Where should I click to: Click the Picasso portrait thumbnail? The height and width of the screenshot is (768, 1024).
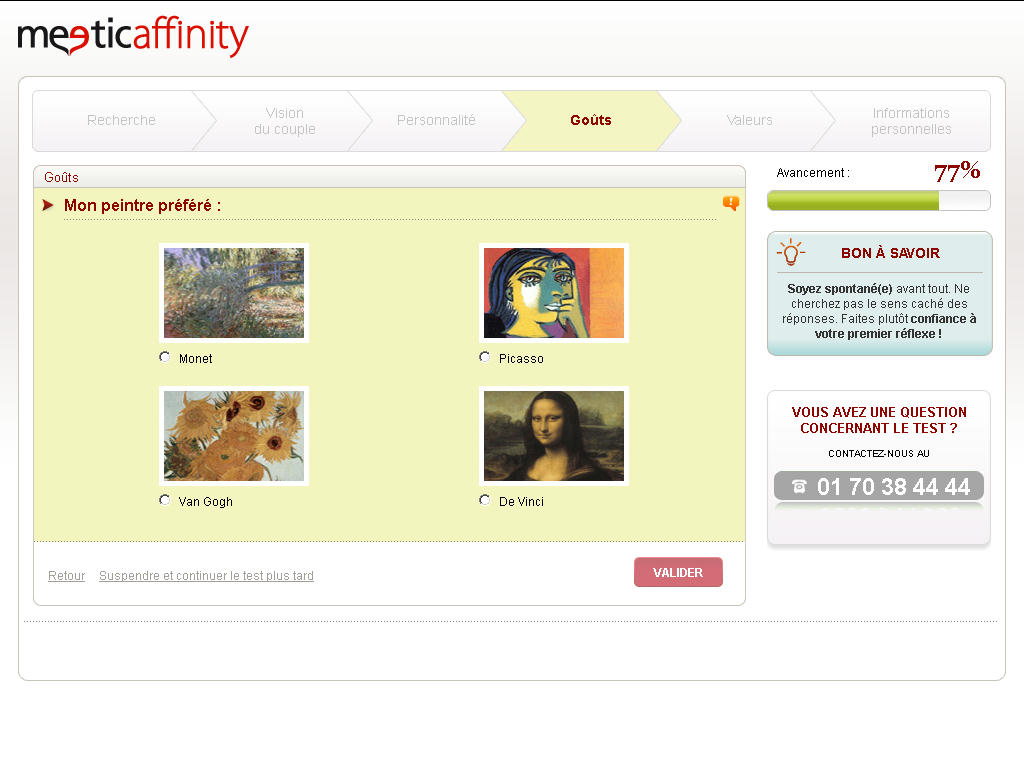coord(554,293)
